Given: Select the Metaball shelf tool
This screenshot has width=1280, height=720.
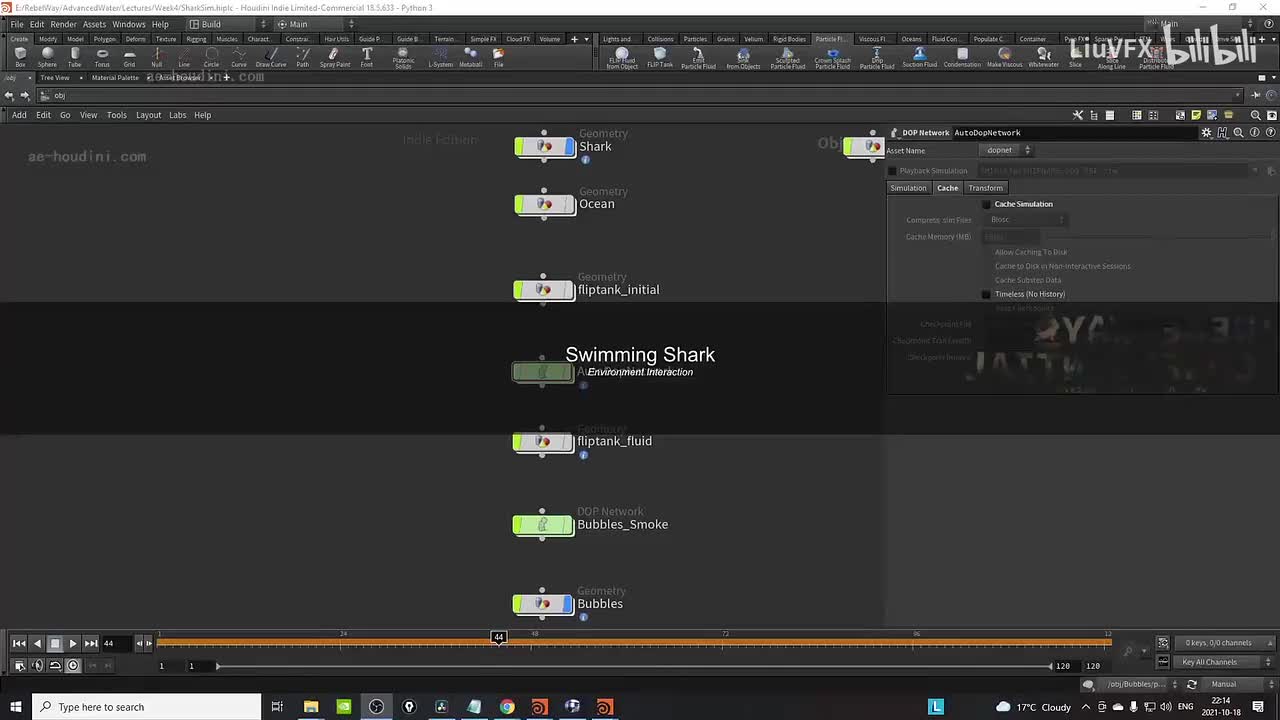Looking at the screenshot, I should [470, 57].
